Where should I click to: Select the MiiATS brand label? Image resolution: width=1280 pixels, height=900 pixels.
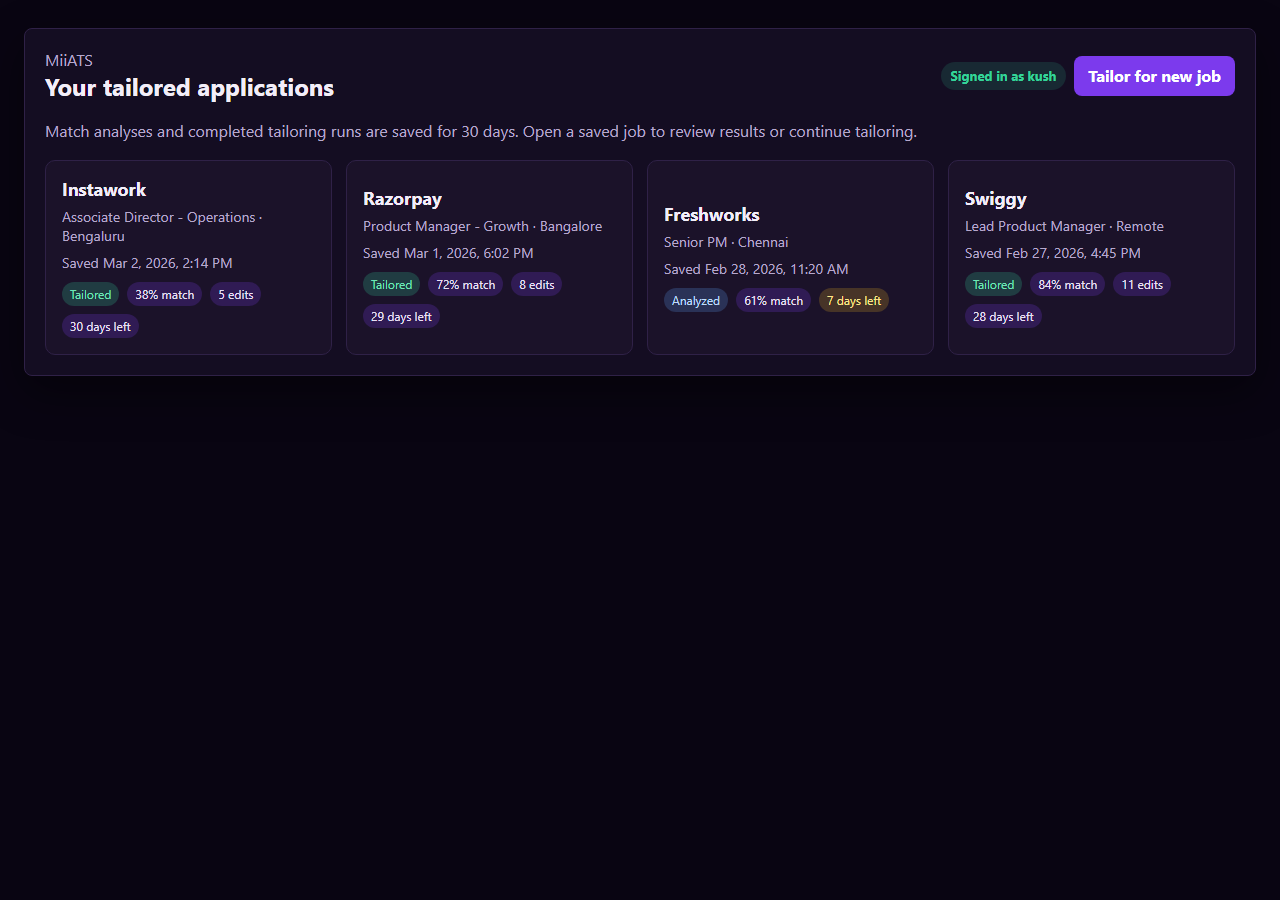[69, 61]
